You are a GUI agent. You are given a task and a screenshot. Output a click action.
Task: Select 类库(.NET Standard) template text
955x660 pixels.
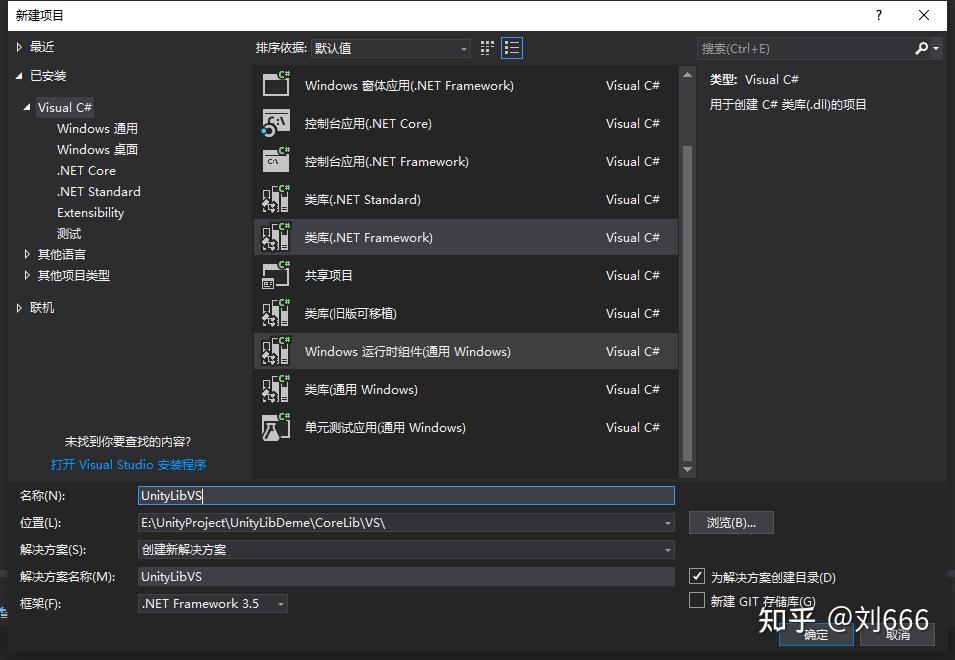pyautogui.click(x=362, y=200)
